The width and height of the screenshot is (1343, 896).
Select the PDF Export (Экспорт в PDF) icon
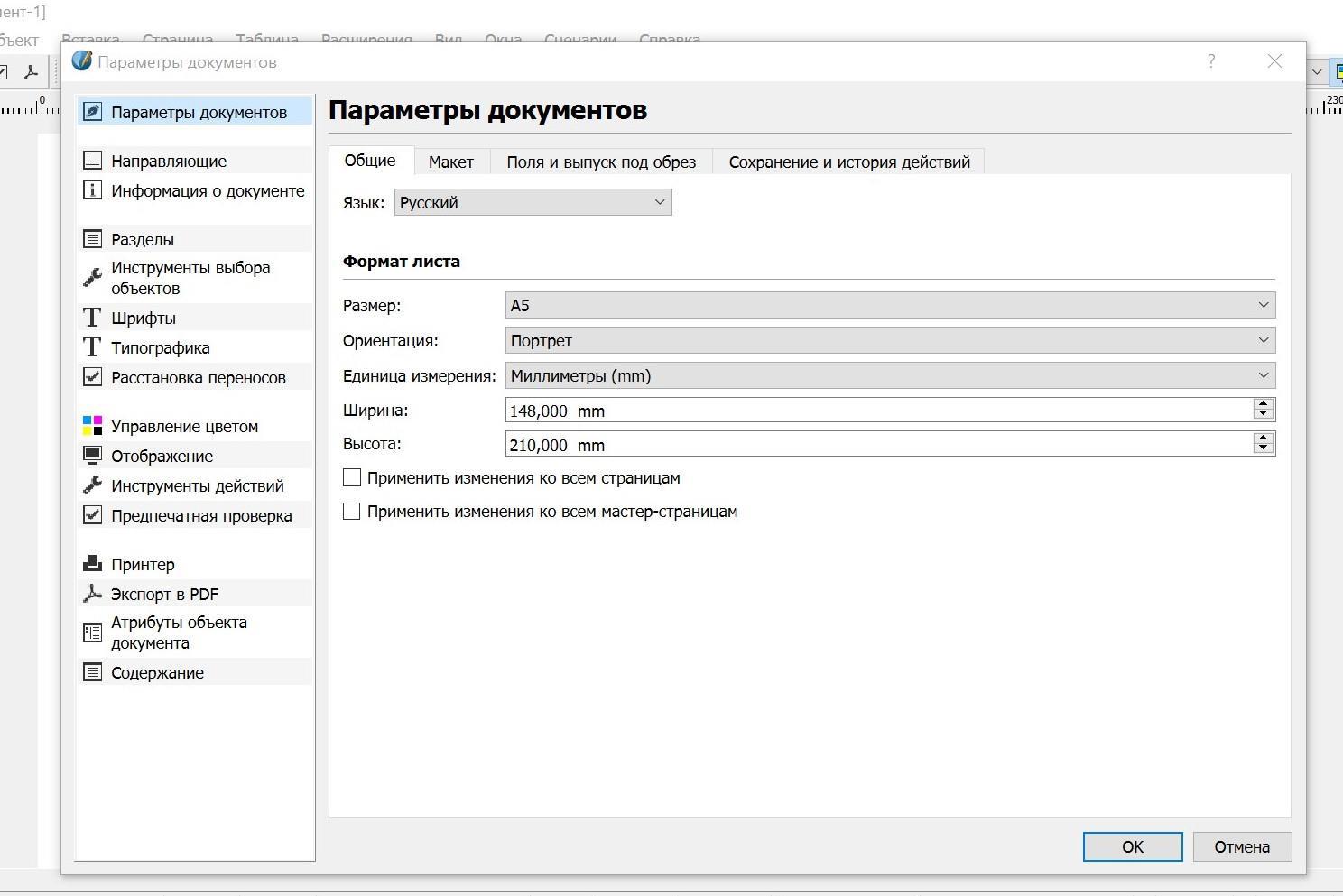(92, 594)
